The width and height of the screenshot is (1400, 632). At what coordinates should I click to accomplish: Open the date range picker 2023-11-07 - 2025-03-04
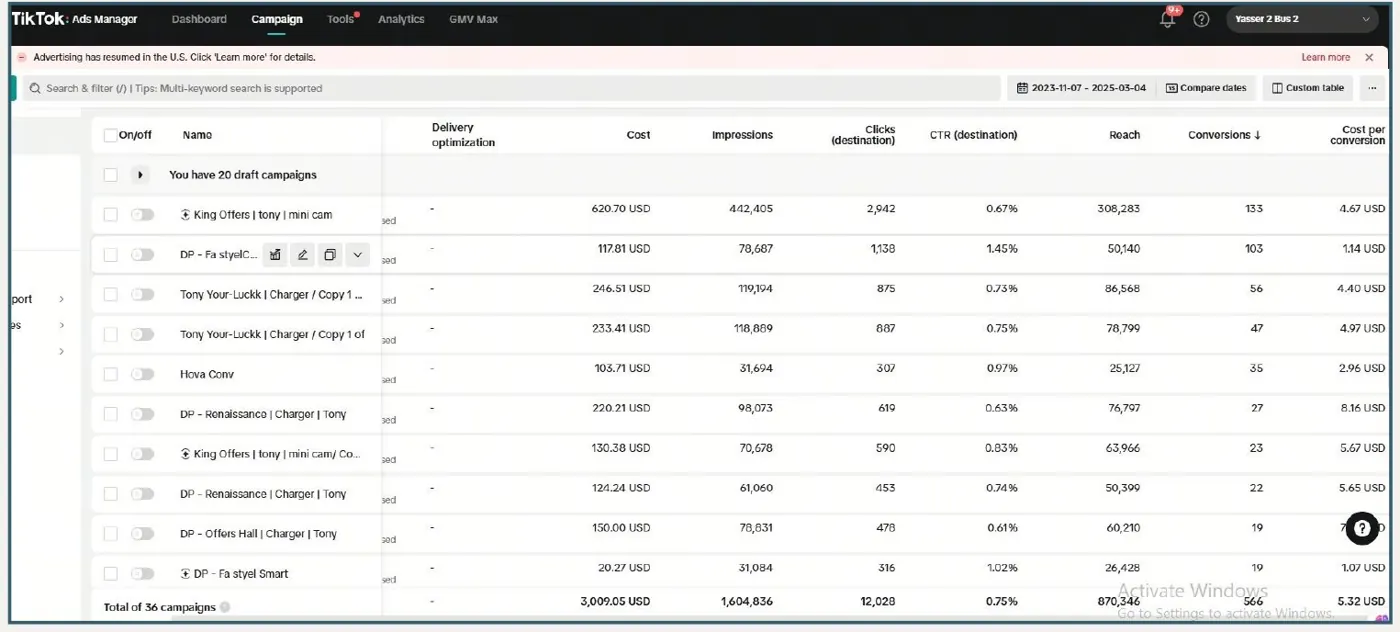(1081, 88)
